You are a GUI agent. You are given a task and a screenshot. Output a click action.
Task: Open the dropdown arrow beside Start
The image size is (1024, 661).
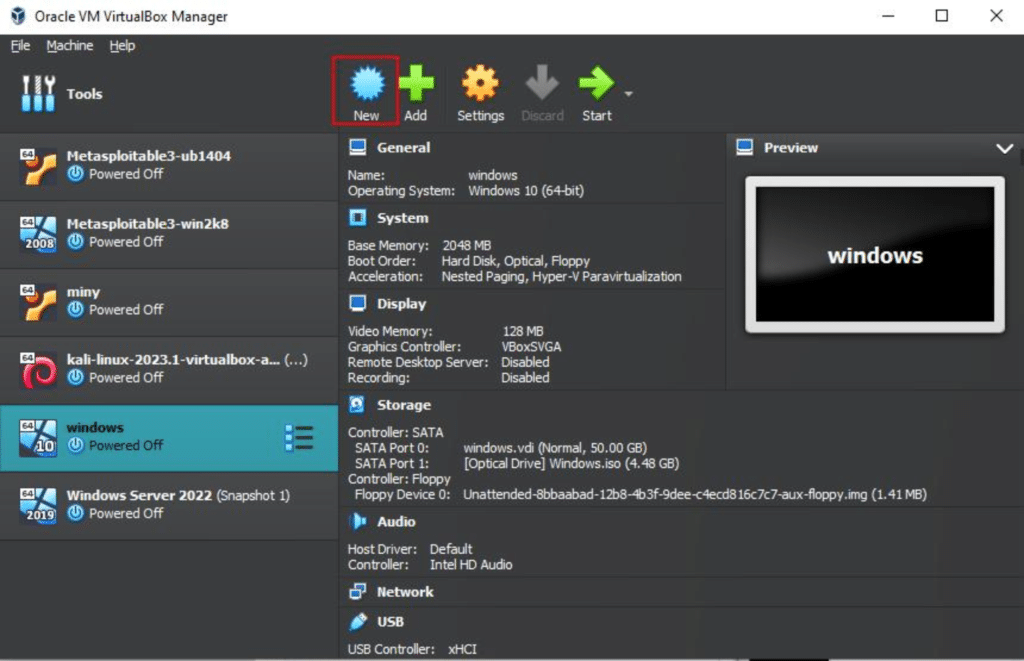coord(628,94)
